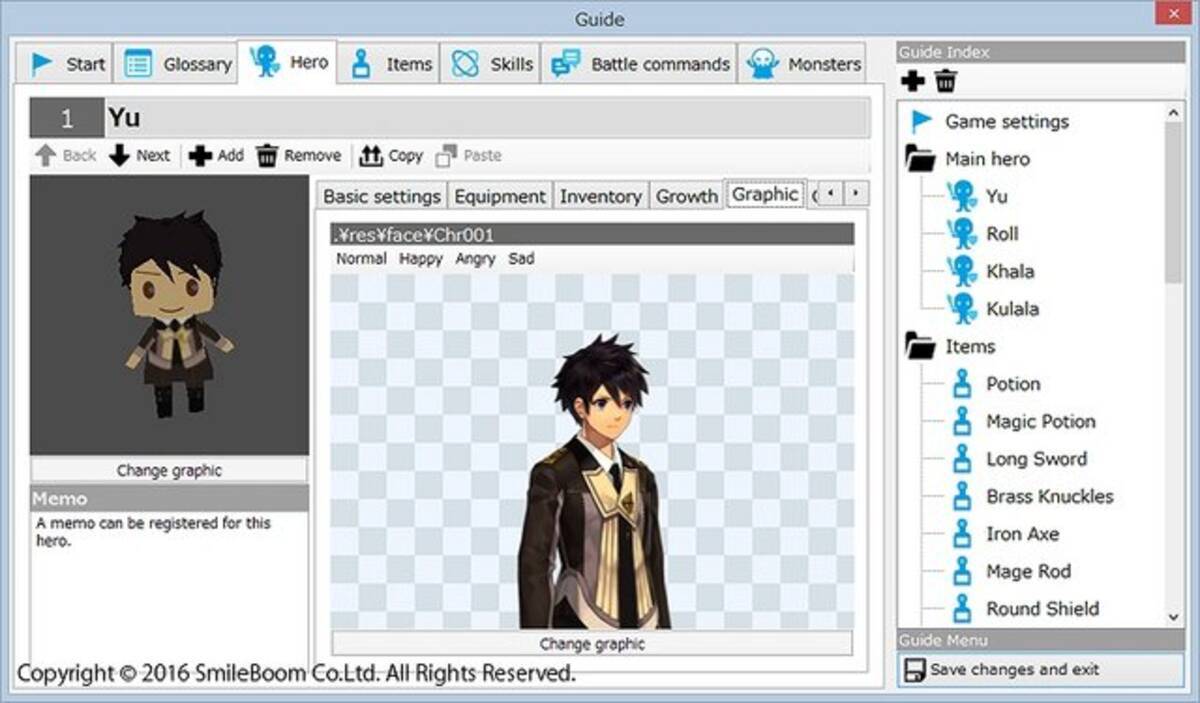1200x703 pixels.
Task: Click the trash icon in Guide Index
Action: tap(945, 82)
